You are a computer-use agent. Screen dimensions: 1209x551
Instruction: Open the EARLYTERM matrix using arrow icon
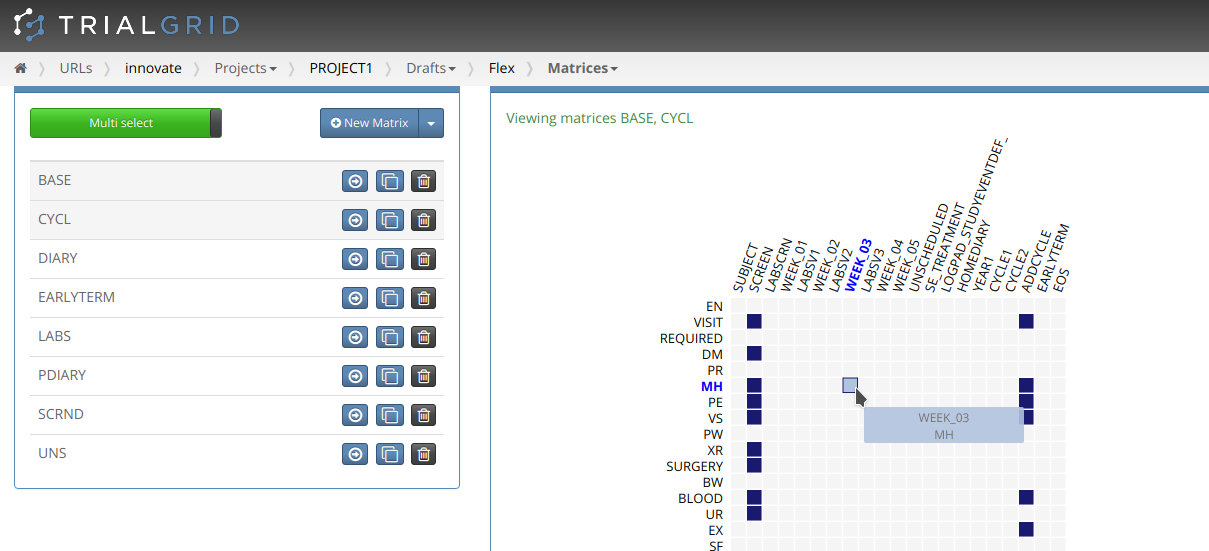coord(355,298)
